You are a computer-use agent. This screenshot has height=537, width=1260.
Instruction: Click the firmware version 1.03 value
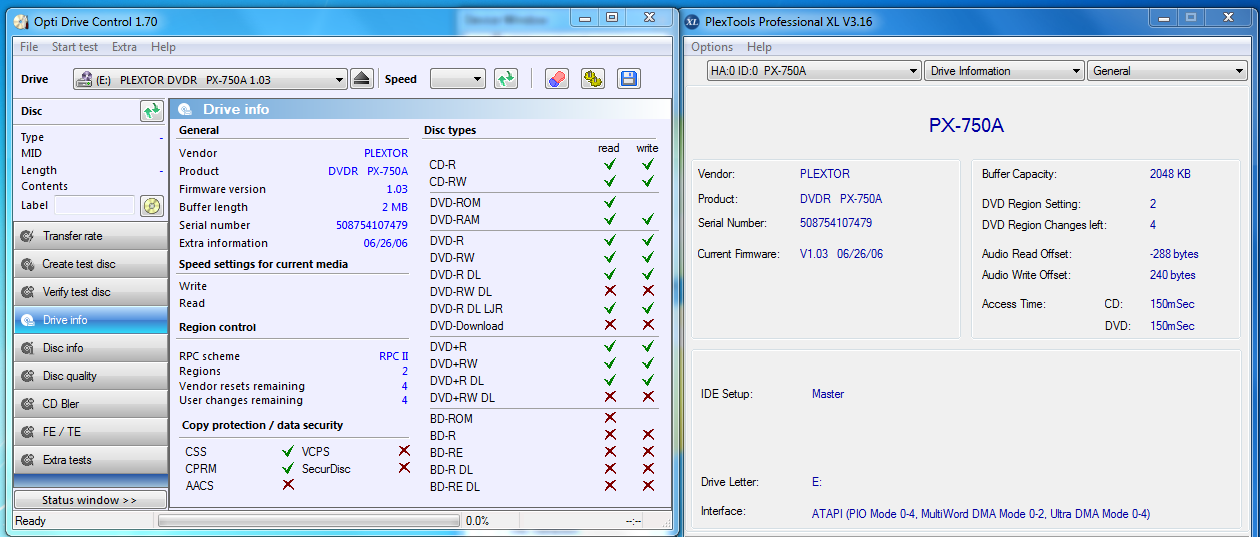point(397,189)
